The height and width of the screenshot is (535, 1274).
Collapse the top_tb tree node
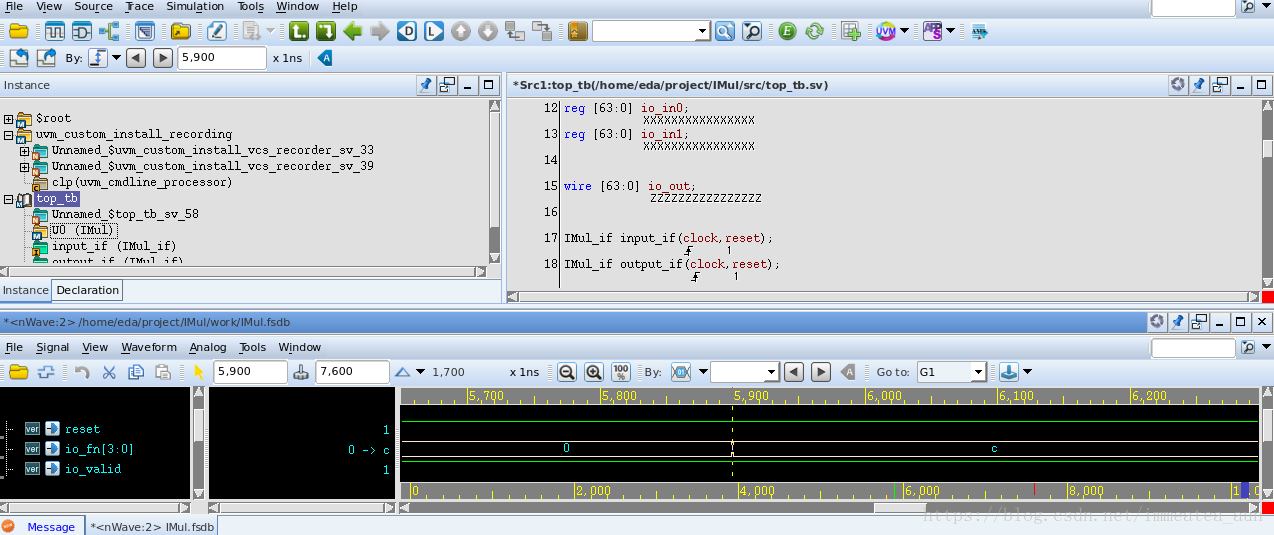tap(9, 199)
